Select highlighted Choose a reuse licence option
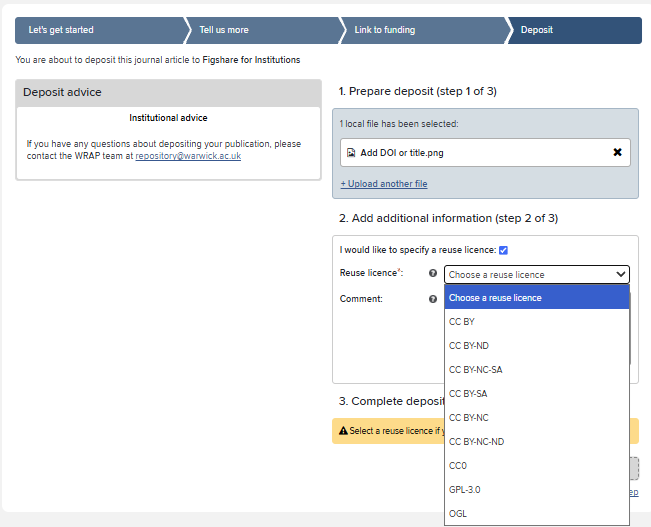Screen dimensions: 651x527 [537, 298]
